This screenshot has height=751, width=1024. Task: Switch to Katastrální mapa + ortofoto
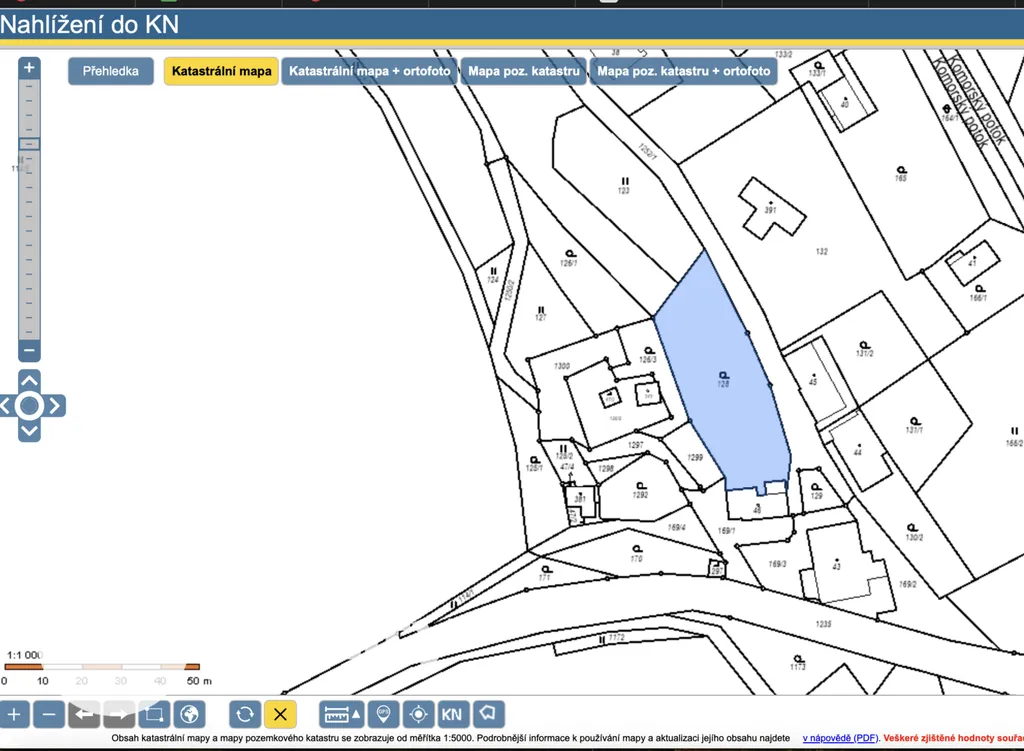click(x=370, y=71)
